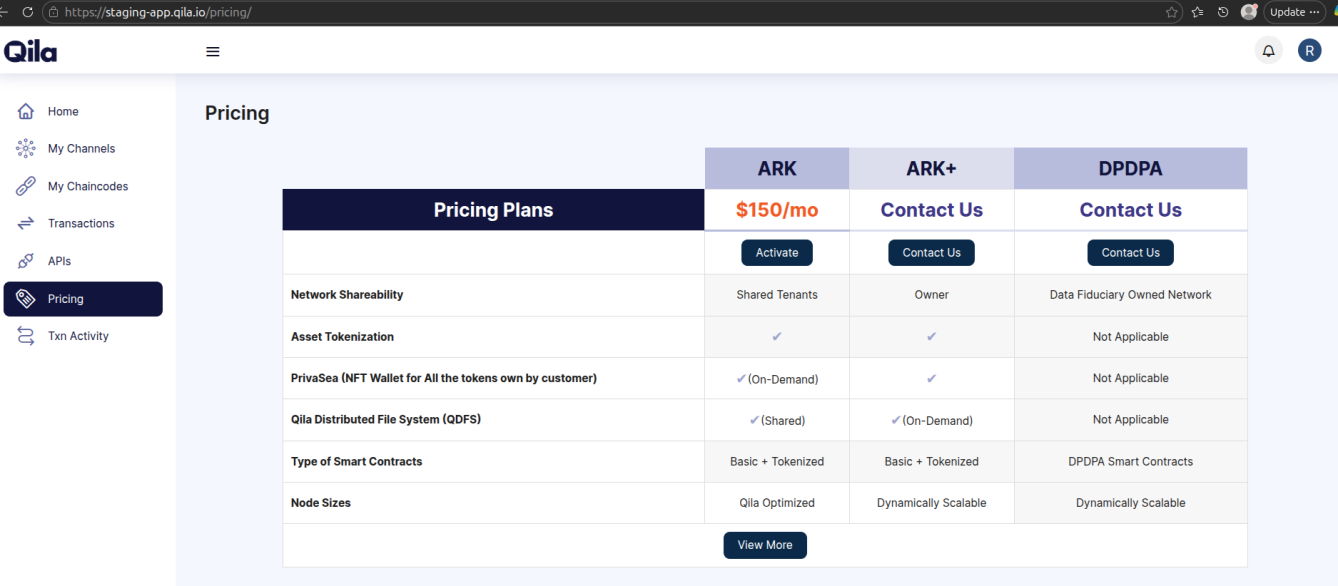Navigate to Transactions via sidebar icon

coord(80,222)
